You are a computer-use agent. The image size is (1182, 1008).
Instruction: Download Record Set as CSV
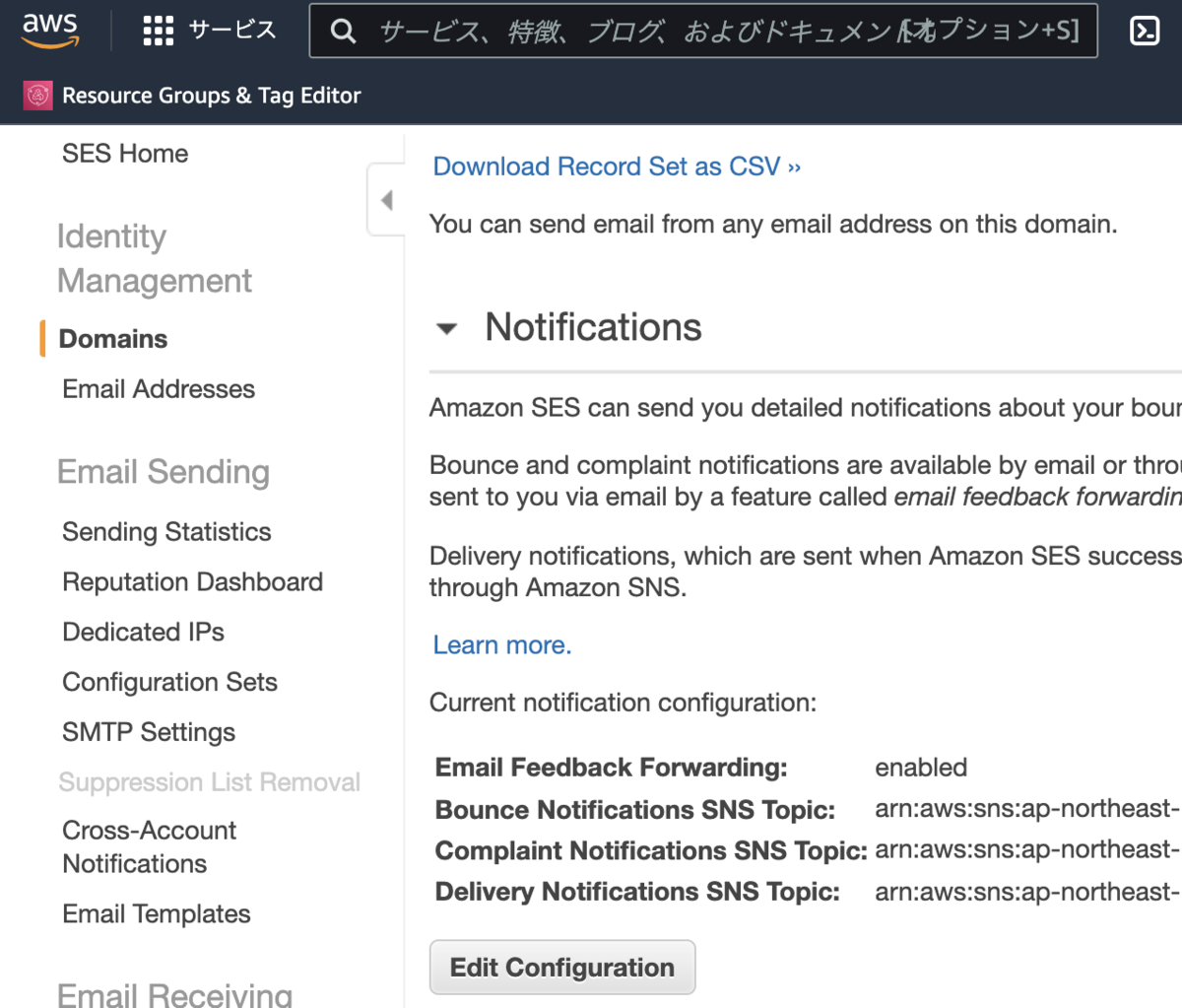617,167
